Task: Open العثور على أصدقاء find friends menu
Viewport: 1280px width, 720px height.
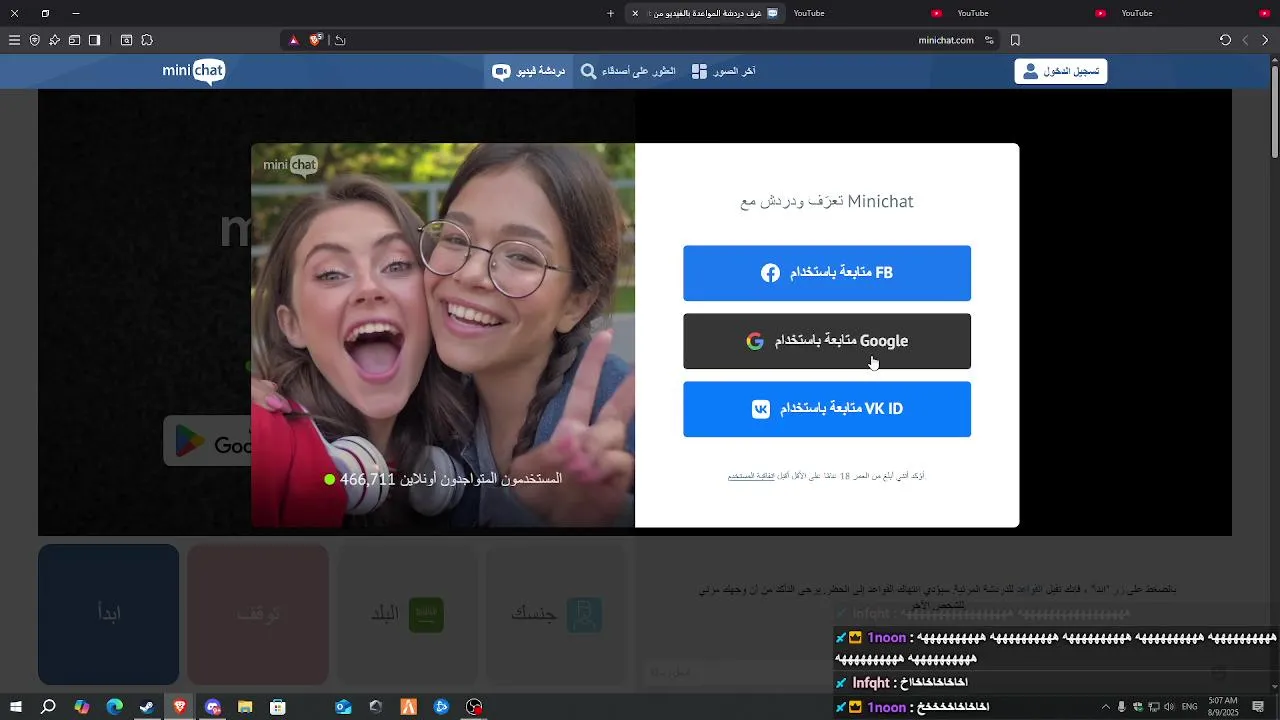Action: [628, 71]
